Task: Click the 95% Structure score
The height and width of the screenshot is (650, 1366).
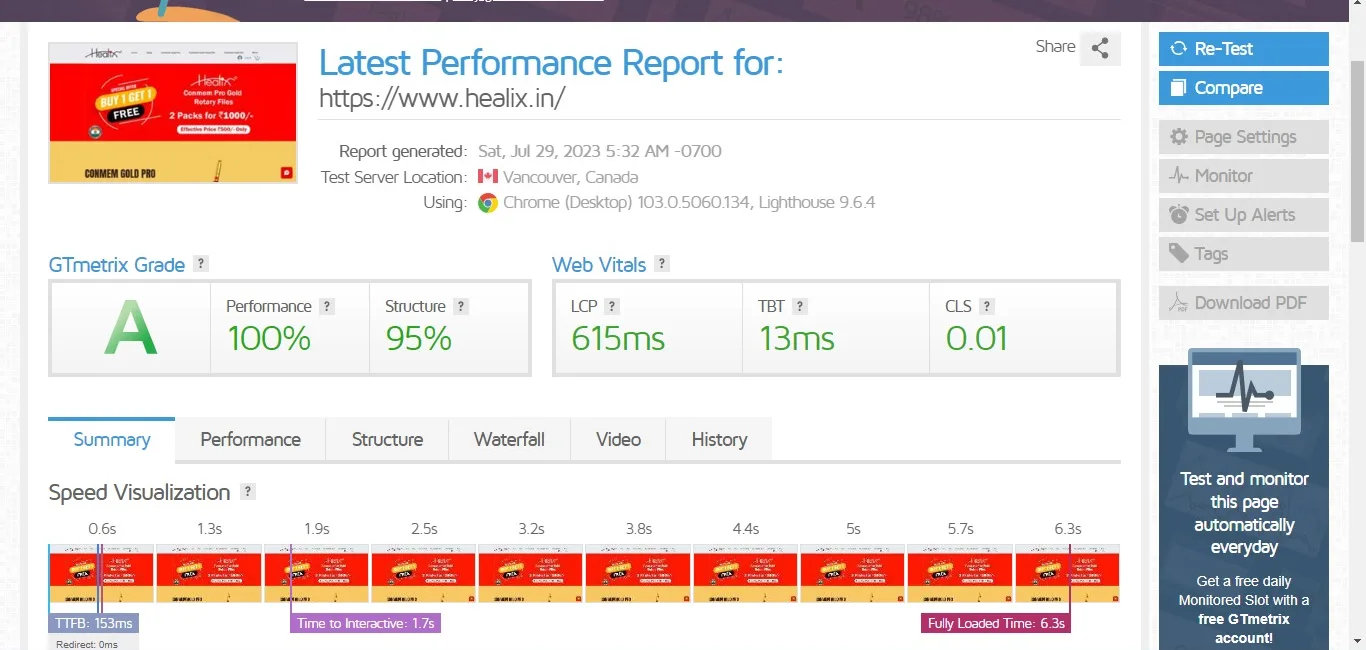Action: (419, 339)
